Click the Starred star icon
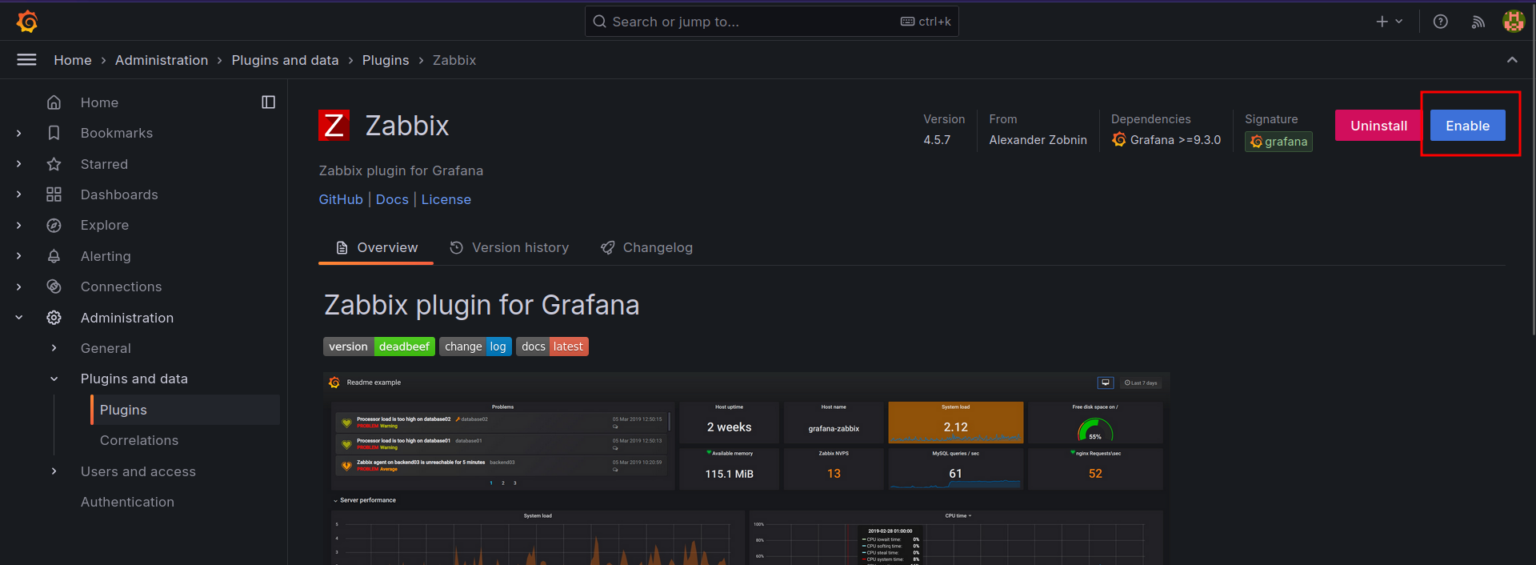This screenshot has width=1536, height=565. (54, 164)
